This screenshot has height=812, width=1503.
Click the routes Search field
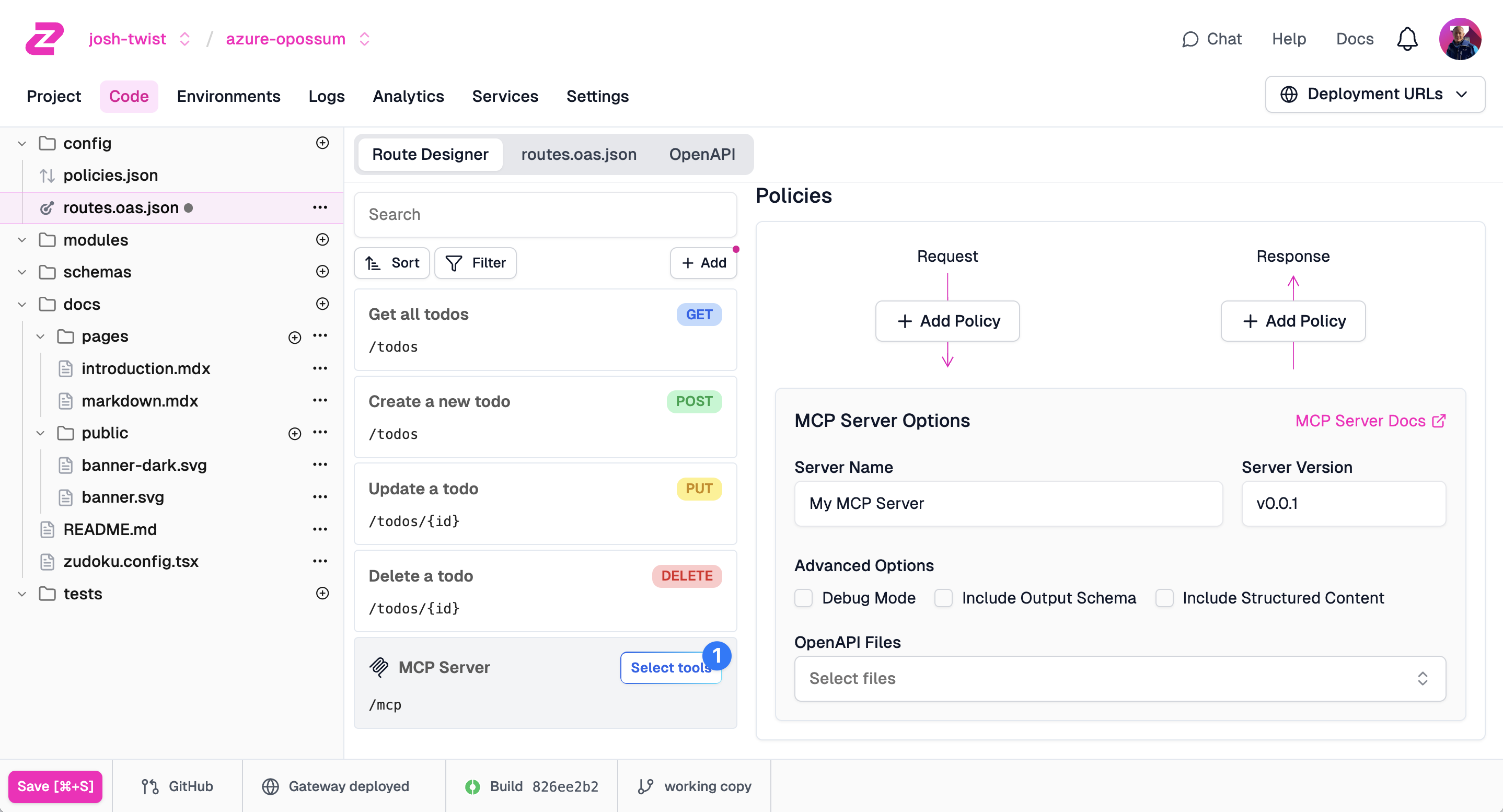545,214
